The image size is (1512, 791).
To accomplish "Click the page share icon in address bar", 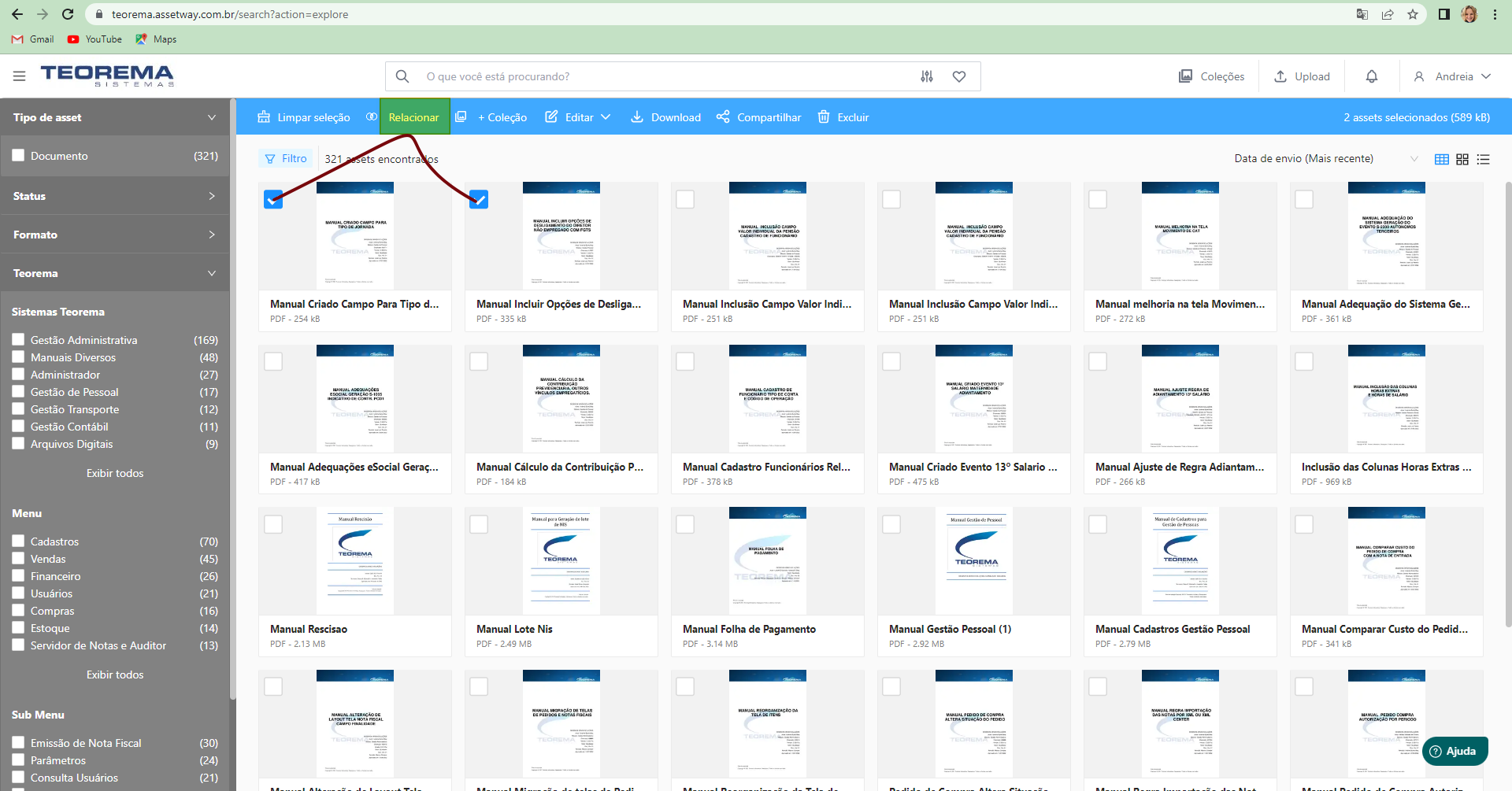I will 1388,14.
